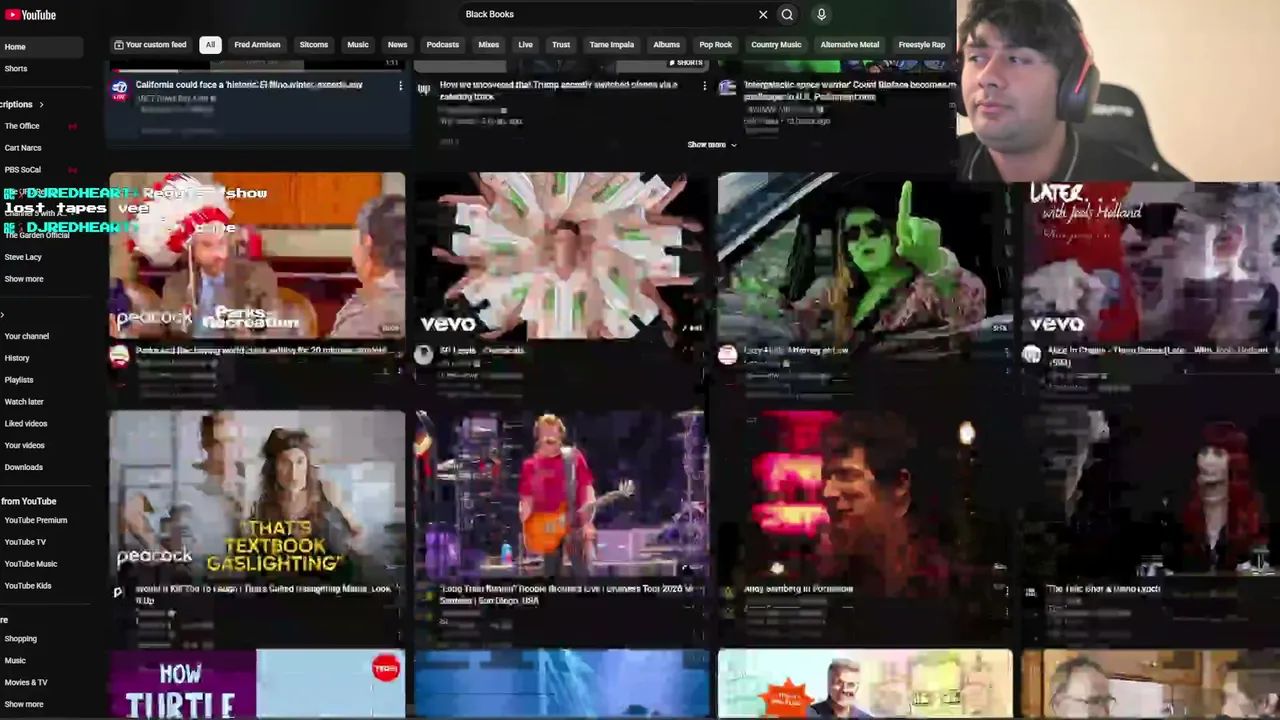This screenshot has width=1280, height=720.
Task: Open the channel avatar beside the Alice In Chains video
Action: coord(1032,355)
